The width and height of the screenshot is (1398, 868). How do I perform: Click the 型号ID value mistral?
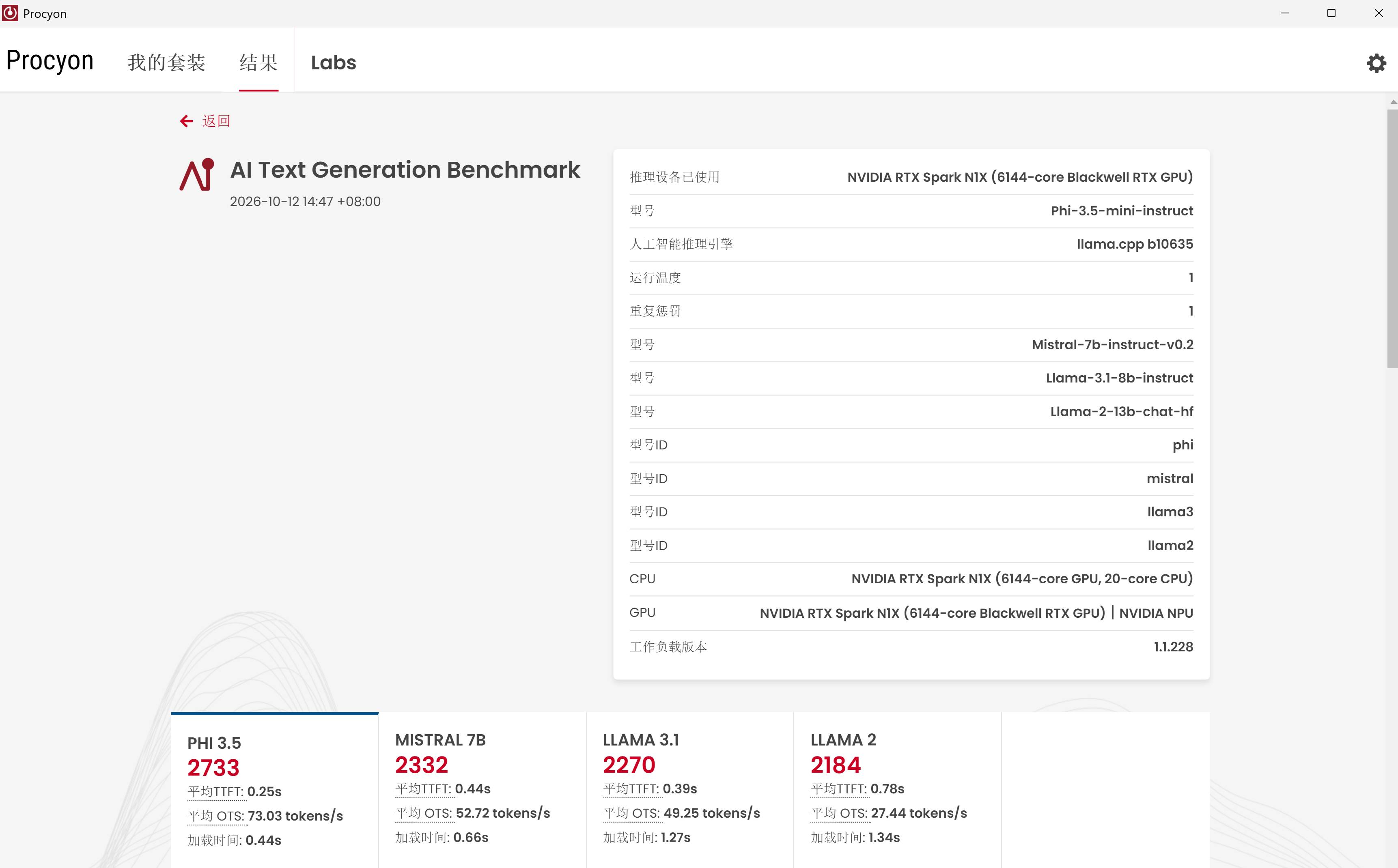pyautogui.click(x=1170, y=478)
